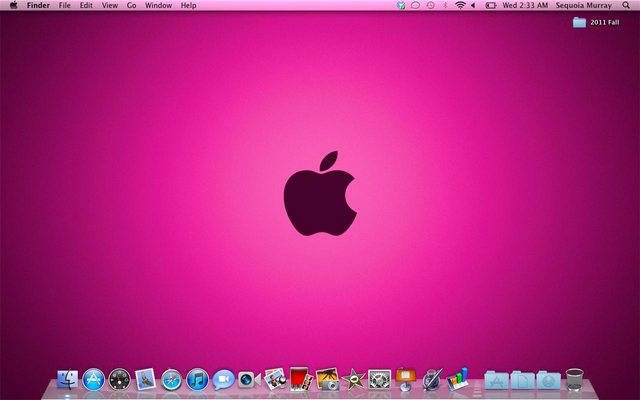The height and width of the screenshot is (400, 640).
Task: Open the Go menu
Action: 131,5
